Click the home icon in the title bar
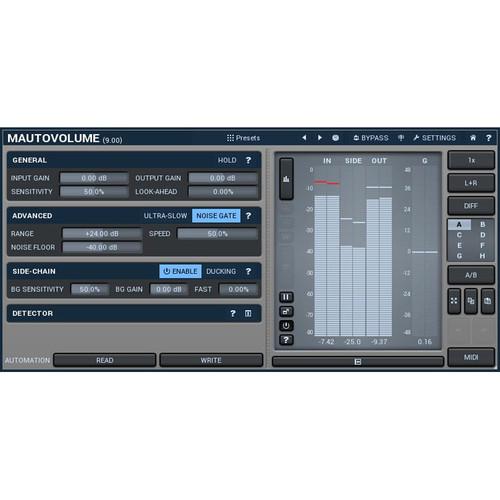500x500 pixels. point(473,138)
